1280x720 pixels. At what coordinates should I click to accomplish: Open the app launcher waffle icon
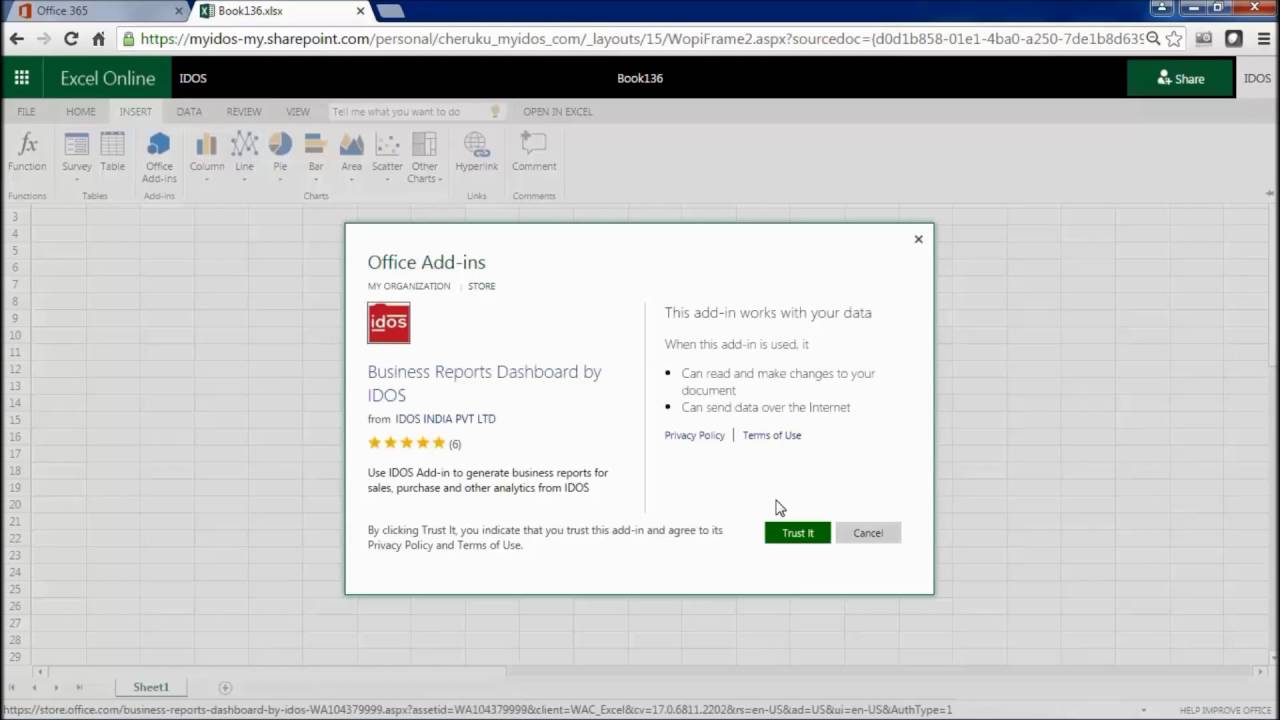(21, 78)
